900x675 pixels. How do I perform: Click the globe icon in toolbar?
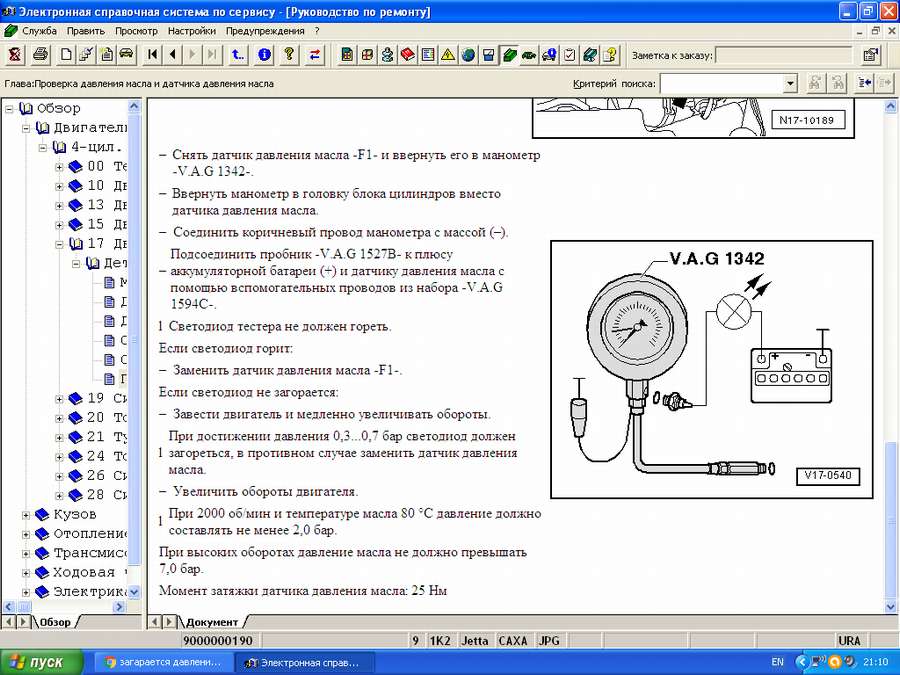468,55
